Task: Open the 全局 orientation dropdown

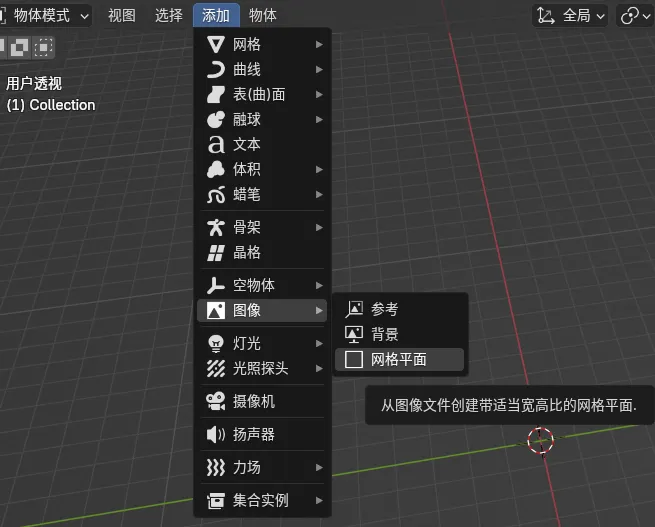Action: tap(570, 16)
